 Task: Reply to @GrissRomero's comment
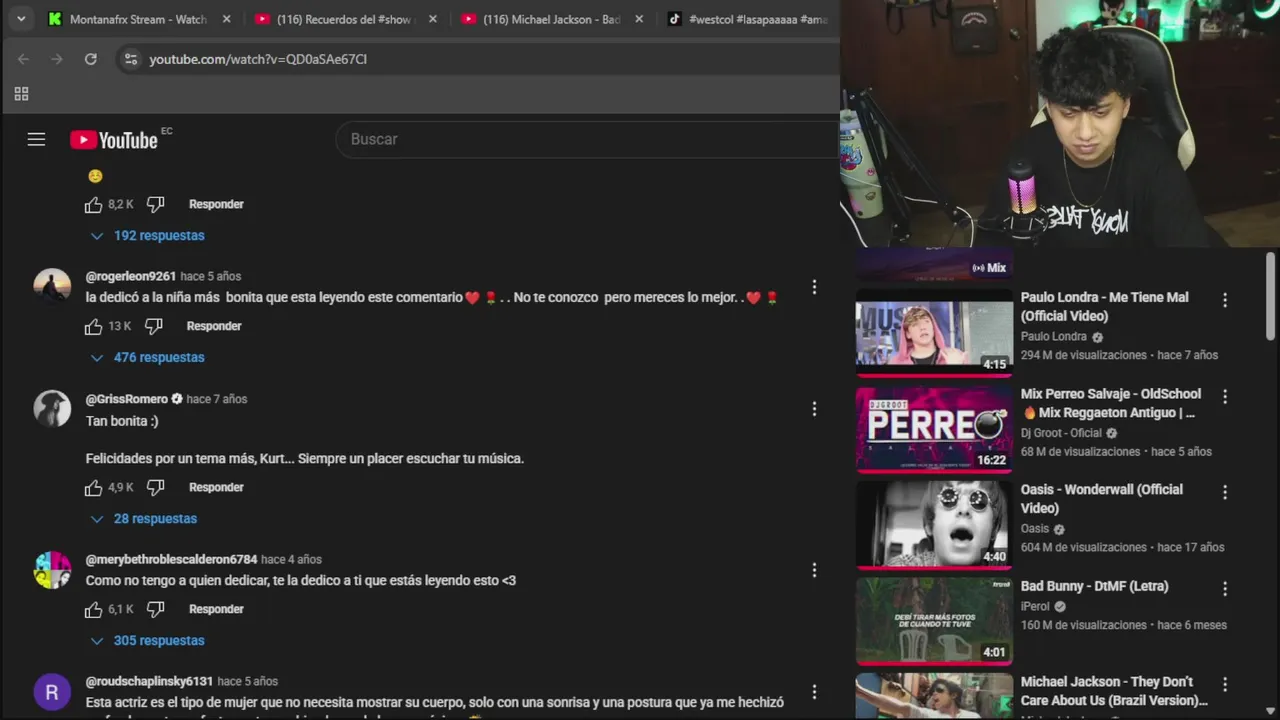(216, 487)
